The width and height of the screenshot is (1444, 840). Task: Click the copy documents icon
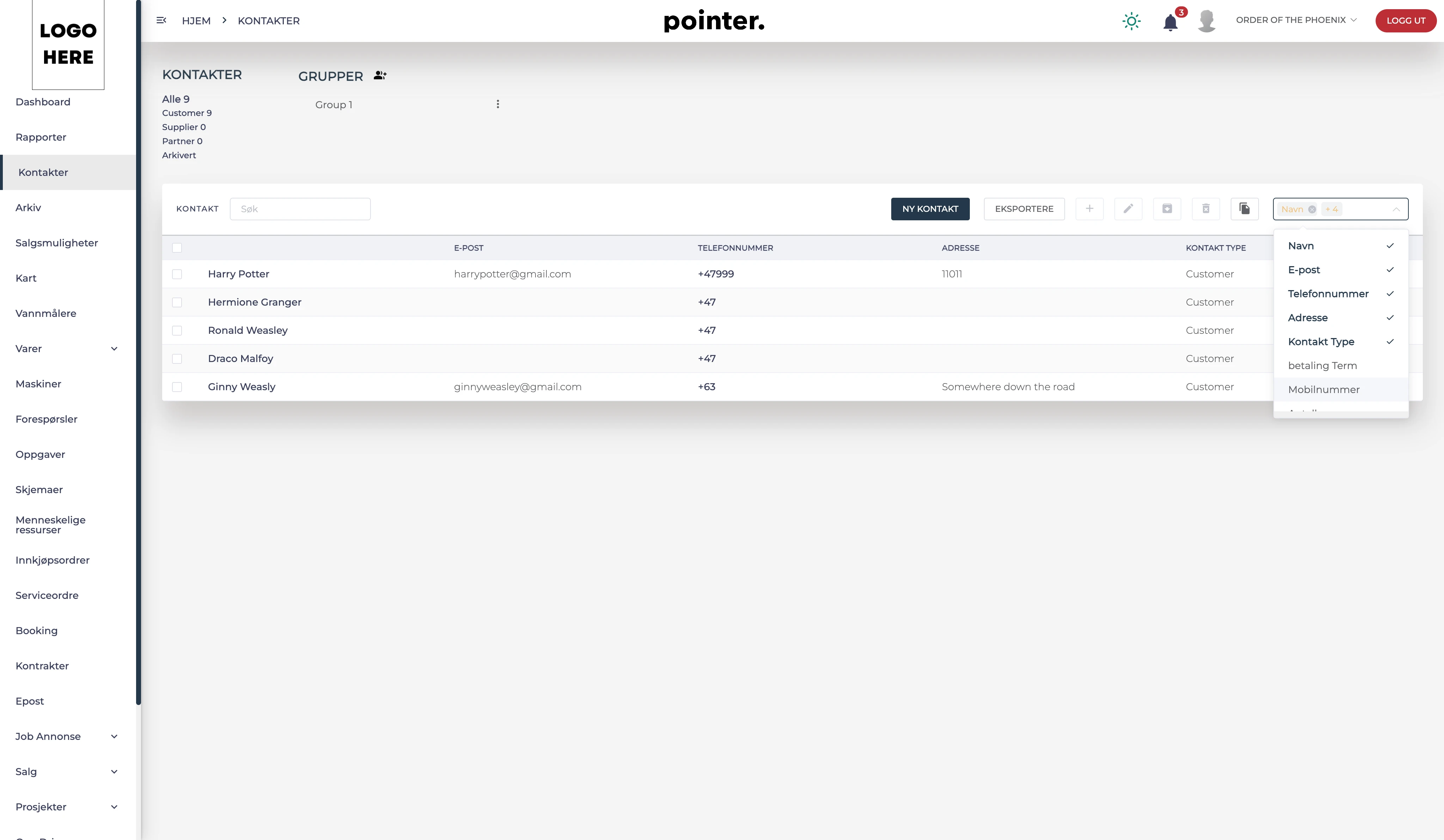pyautogui.click(x=1244, y=209)
